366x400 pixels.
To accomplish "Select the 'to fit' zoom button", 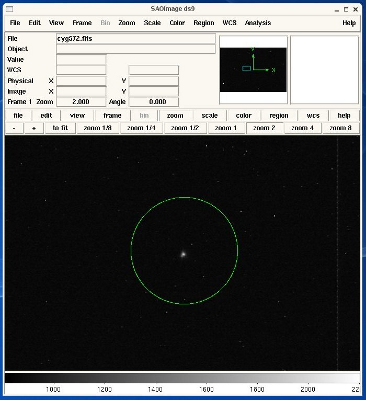I will [x=60, y=128].
